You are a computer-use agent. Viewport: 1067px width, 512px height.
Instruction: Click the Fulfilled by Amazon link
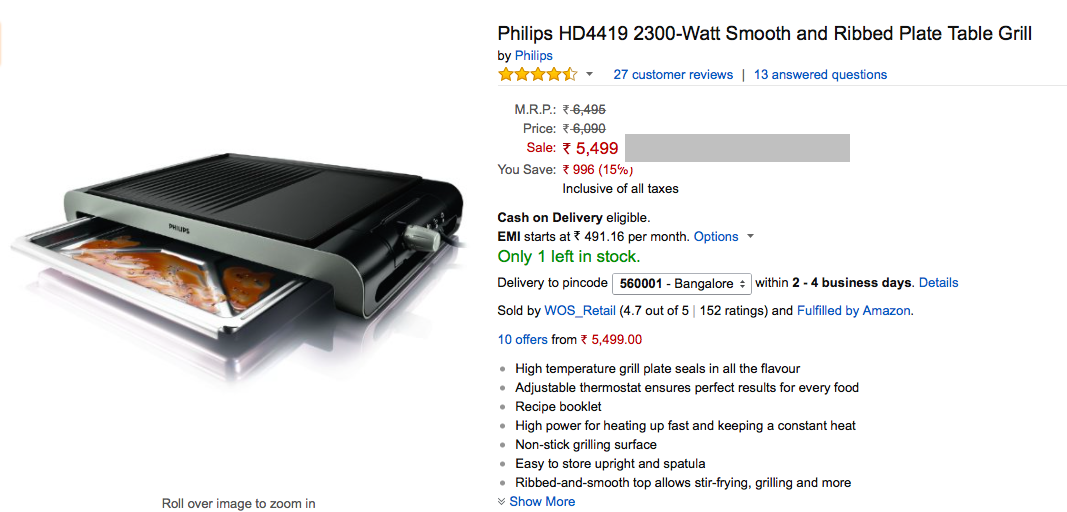tap(853, 311)
